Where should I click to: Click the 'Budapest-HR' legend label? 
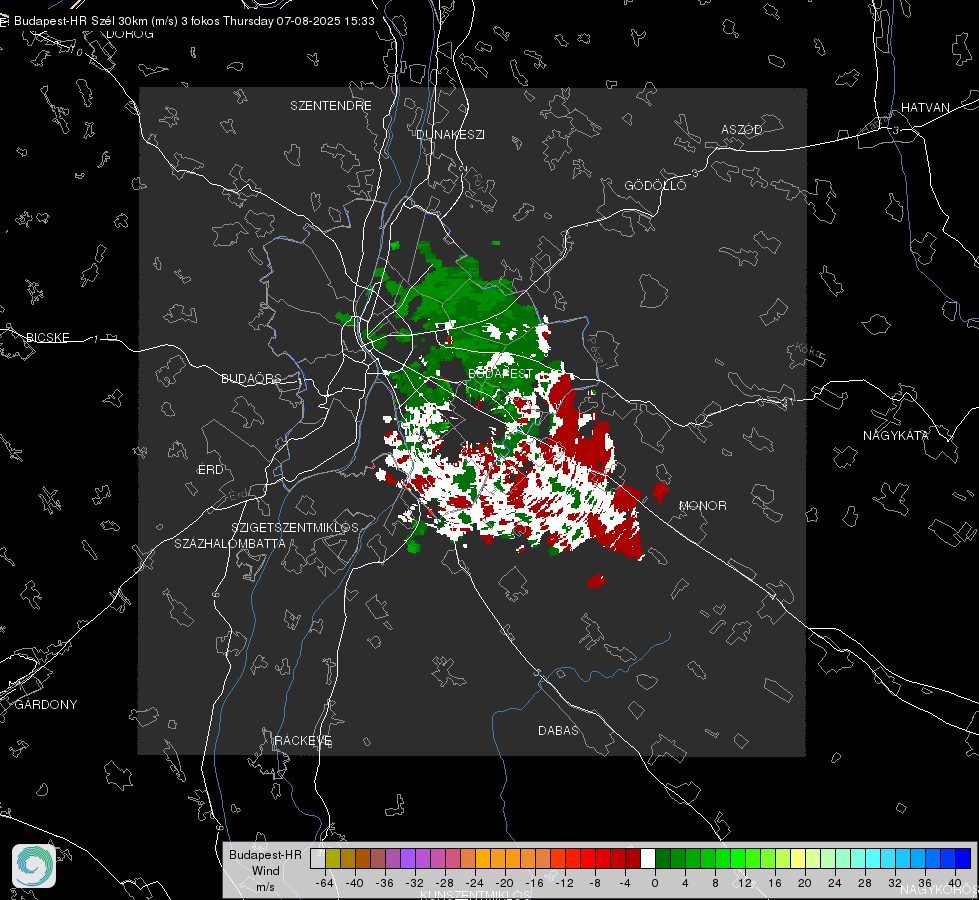pyautogui.click(x=265, y=854)
